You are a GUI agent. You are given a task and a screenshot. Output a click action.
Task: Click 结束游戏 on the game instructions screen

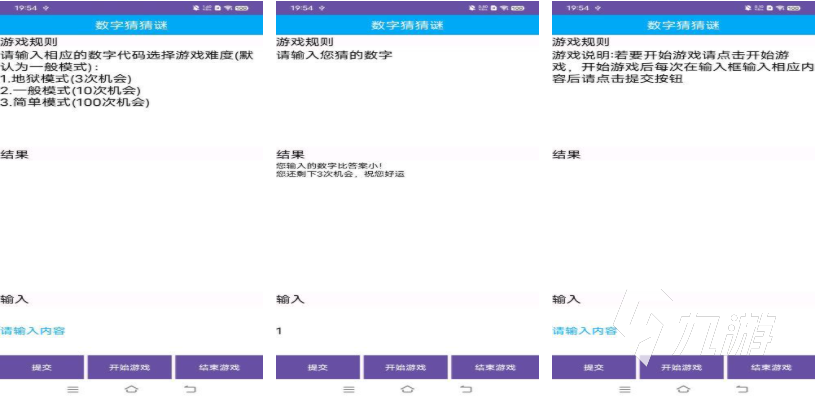pyautogui.click(x=771, y=367)
